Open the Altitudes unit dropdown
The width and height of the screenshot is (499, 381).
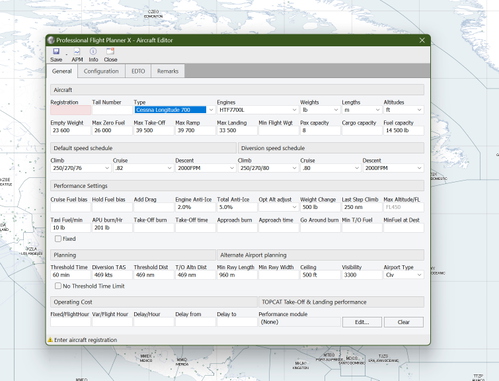coord(419,110)
